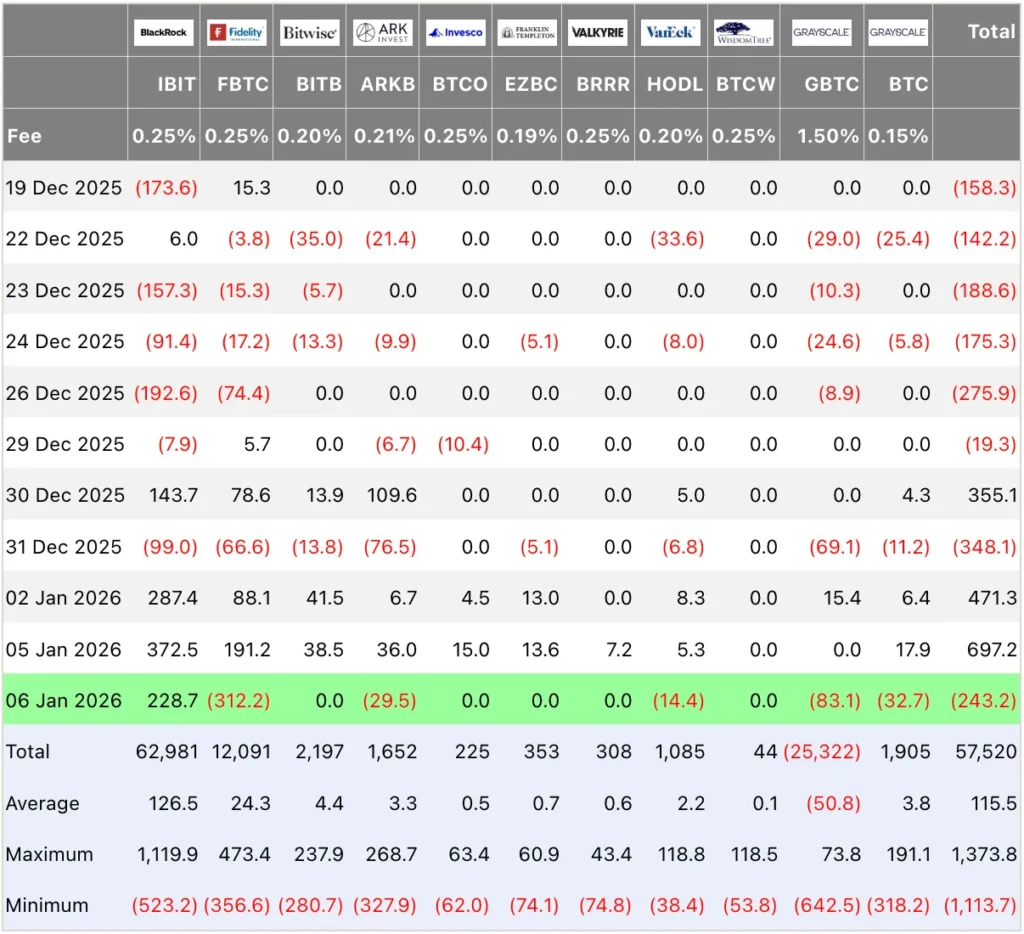Click the Grayscale logo above BTC
This screenshot has height=934, width=1024.
click(898, 32)
